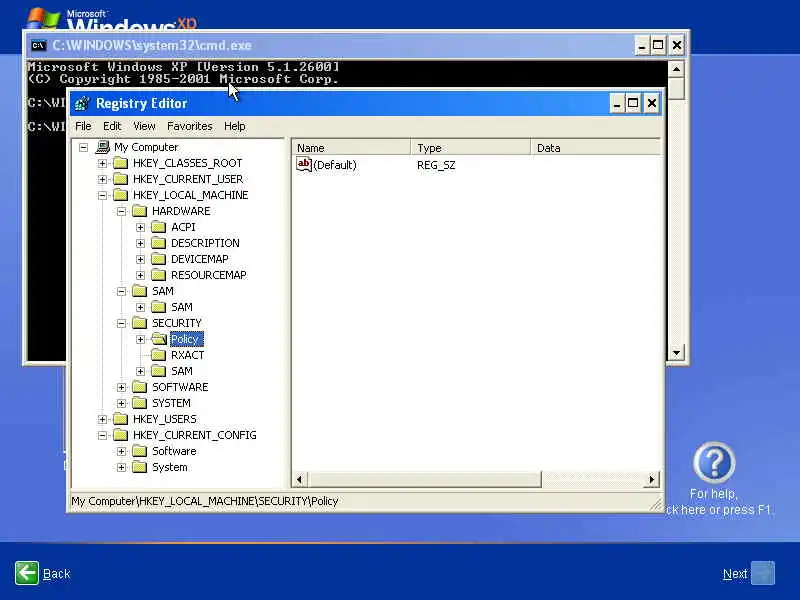Click the Type column header

[470, 148]
